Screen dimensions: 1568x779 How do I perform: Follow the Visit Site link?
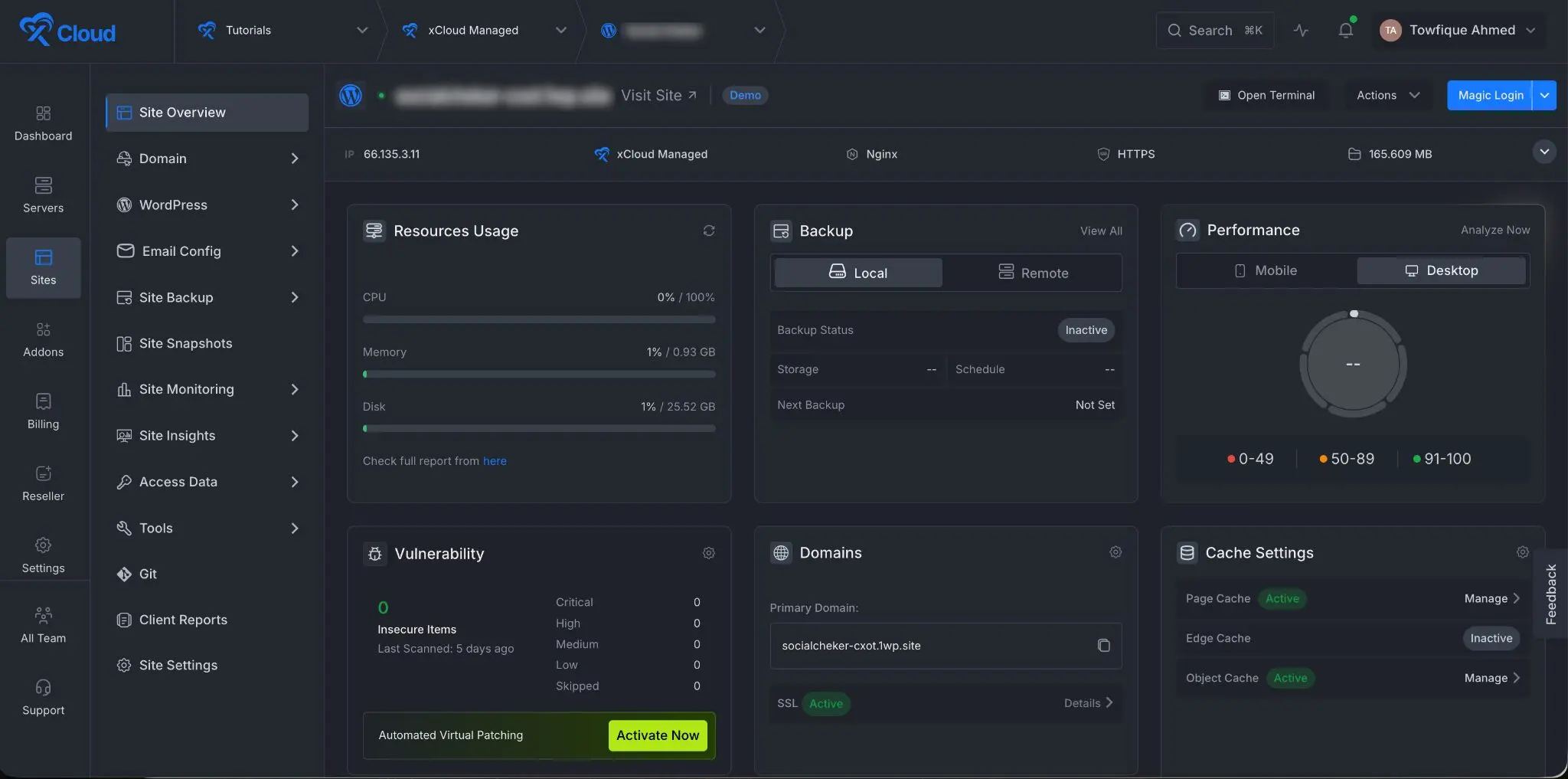(658, 95)
